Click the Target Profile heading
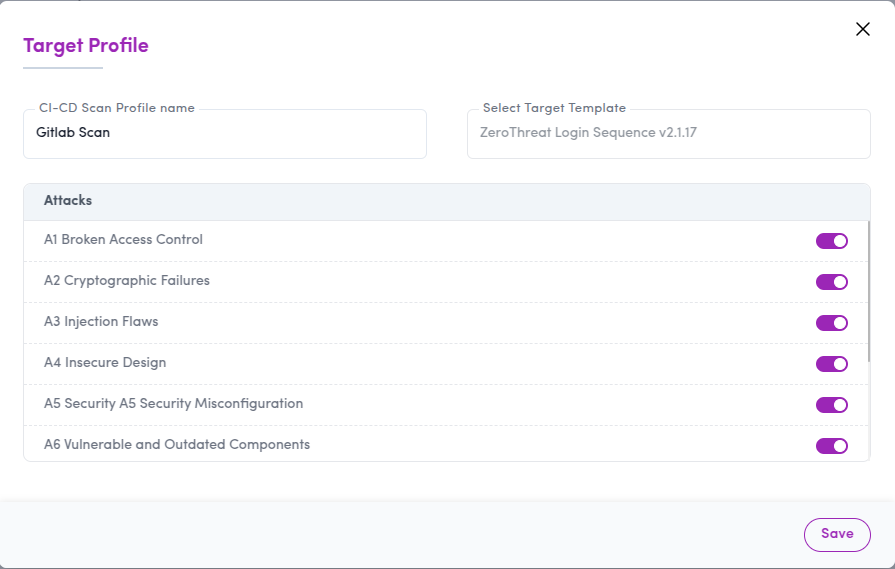This screenshot has height=569, width=895. pyautogui.click(x=86, y=45)
